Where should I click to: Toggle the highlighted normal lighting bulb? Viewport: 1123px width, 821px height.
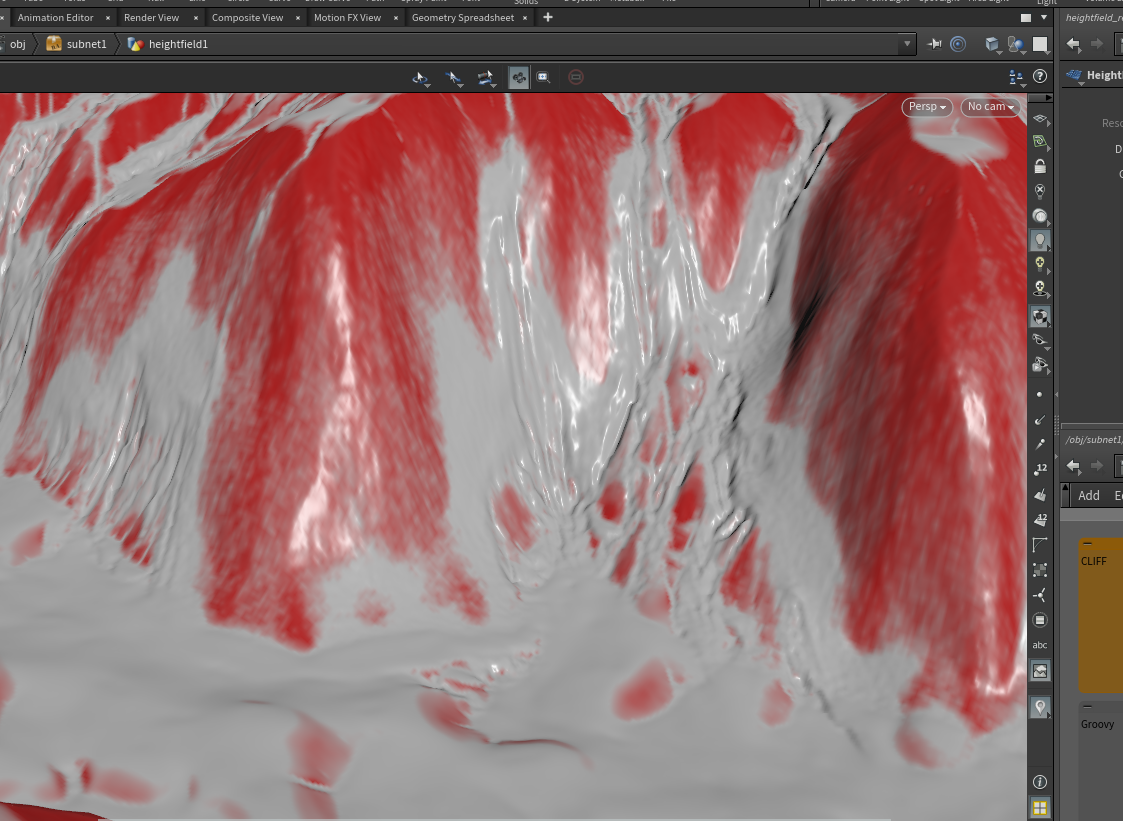tap(1040, 241)
